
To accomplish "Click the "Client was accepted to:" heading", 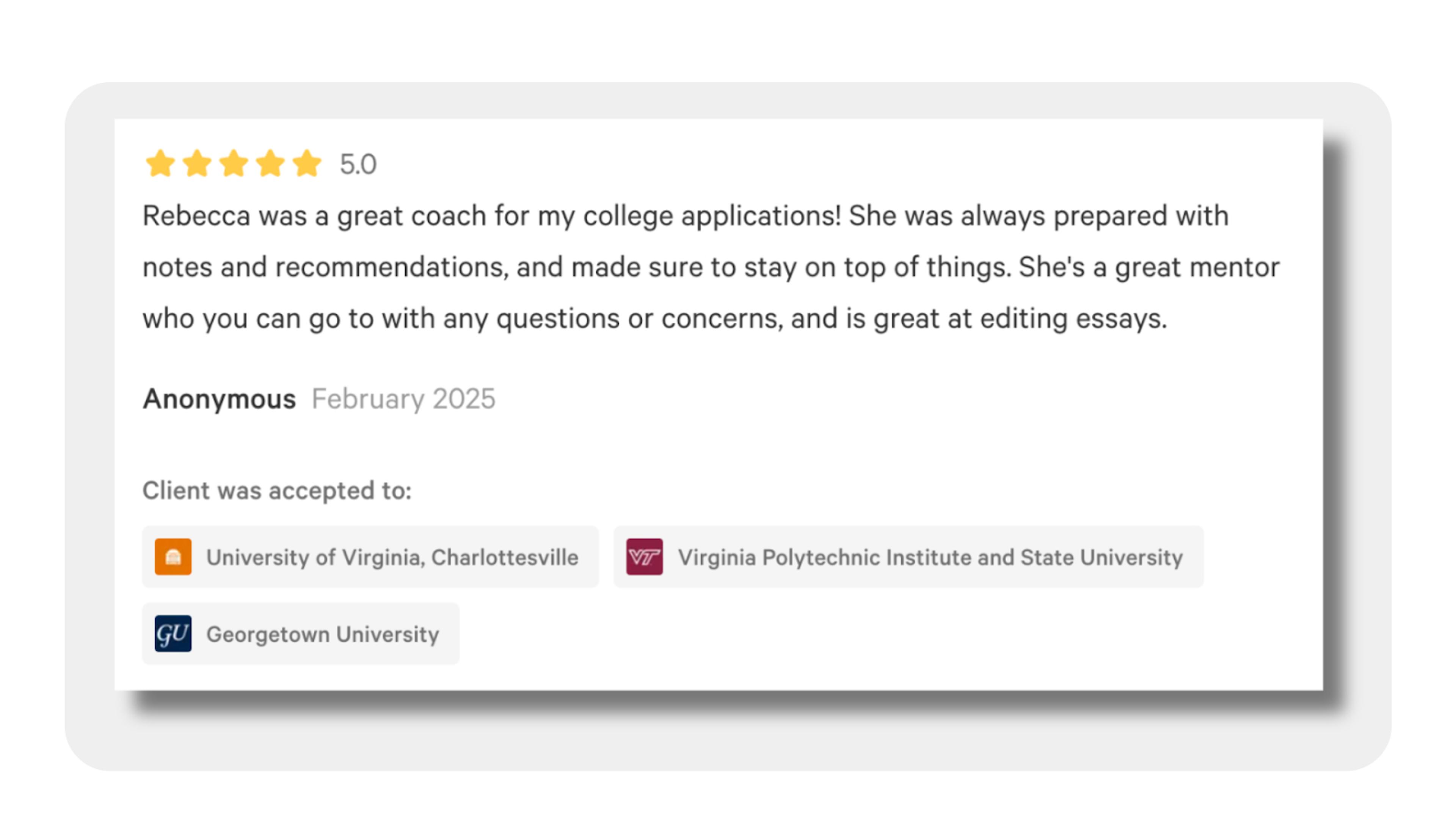I will tap(277, 491).
